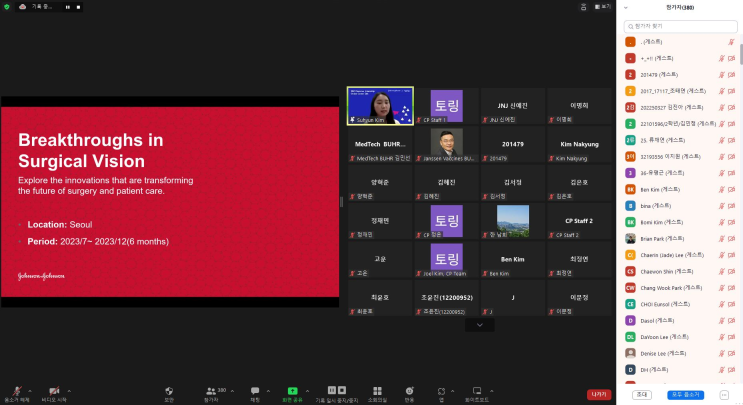Select 'Chang Wook Park' in participants list
Screen dimensions: 743x405
click(680, 288)
